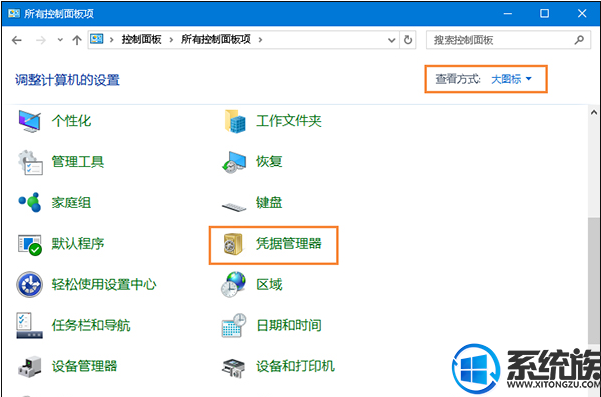Go up one level with up arrow
The image size is (601, 397).
pyautogui.click(x=77, y=40)
